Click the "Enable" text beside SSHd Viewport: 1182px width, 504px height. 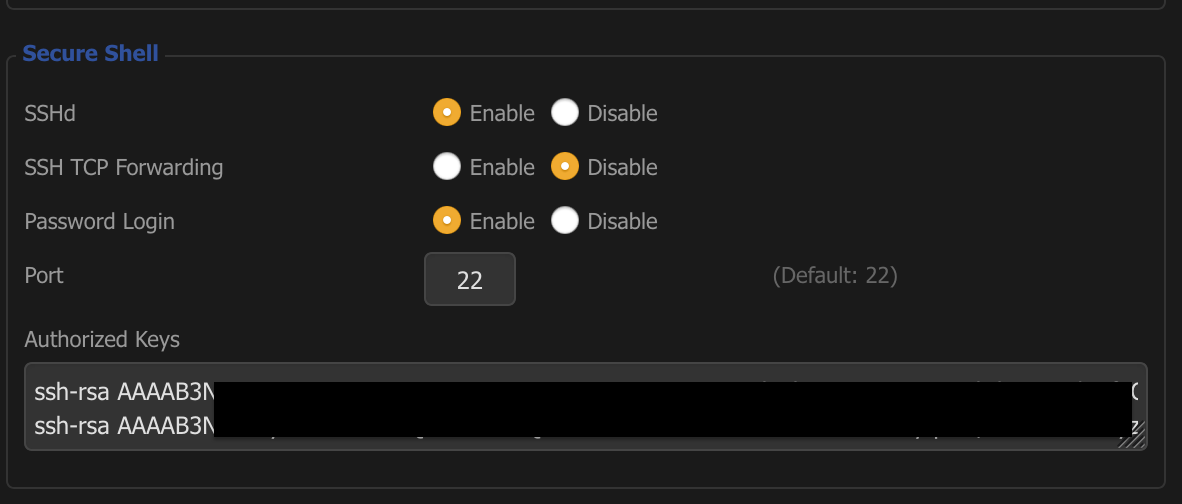click(x=502, y=113)
